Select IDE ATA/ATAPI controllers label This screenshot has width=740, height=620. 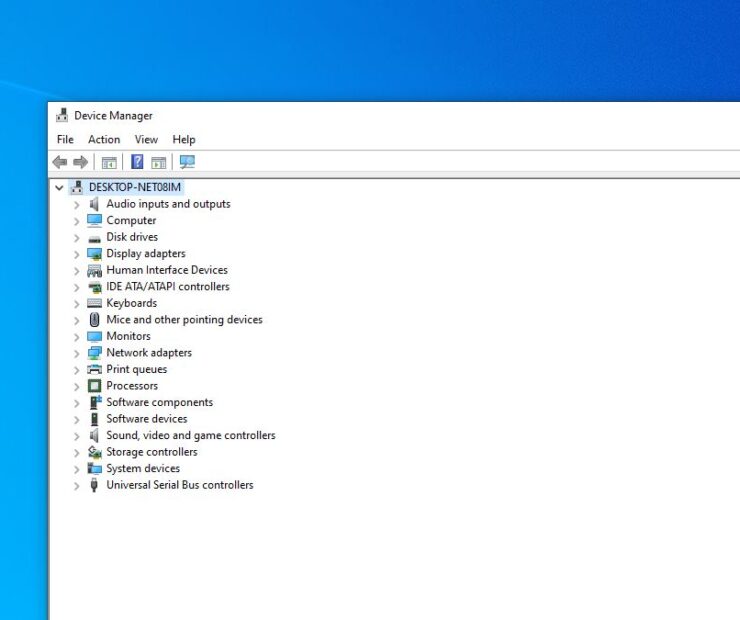(168, 286)
